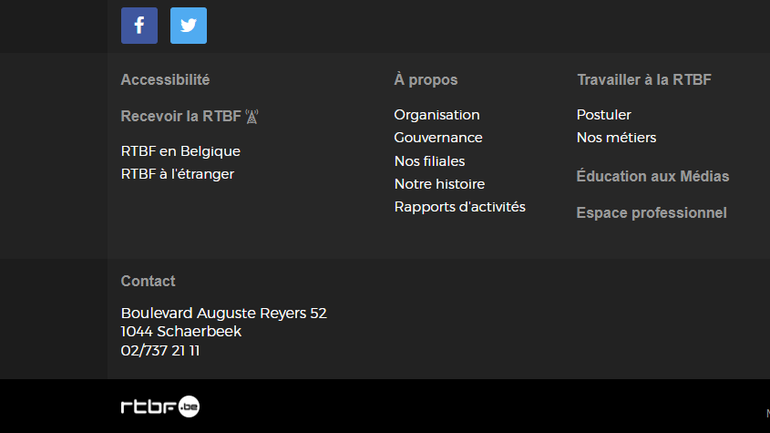The image size is (770, 433).
Task: Select the Recevoir la RTBF heading
Action: [180, 116]
